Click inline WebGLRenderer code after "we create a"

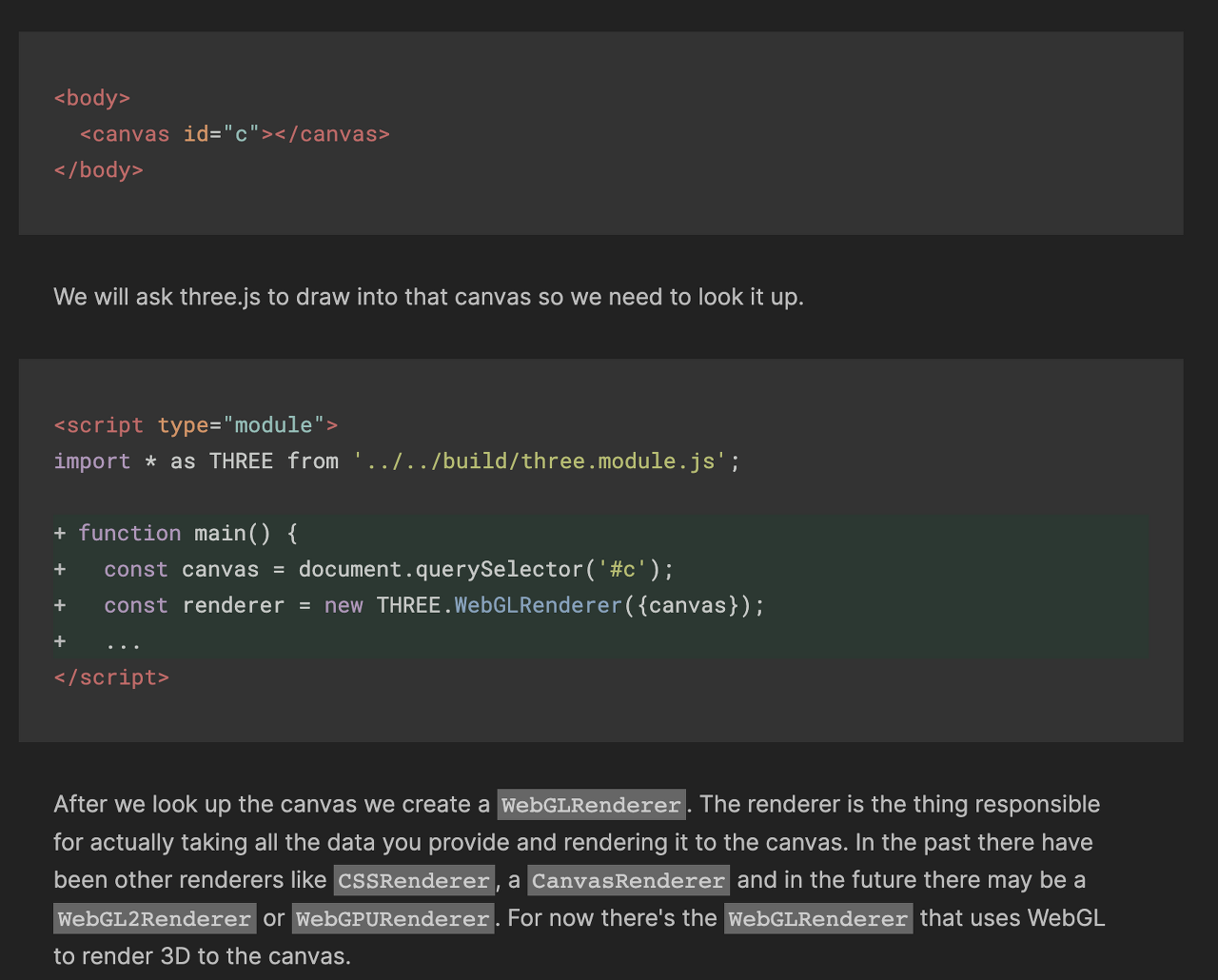tap(592, 805)
